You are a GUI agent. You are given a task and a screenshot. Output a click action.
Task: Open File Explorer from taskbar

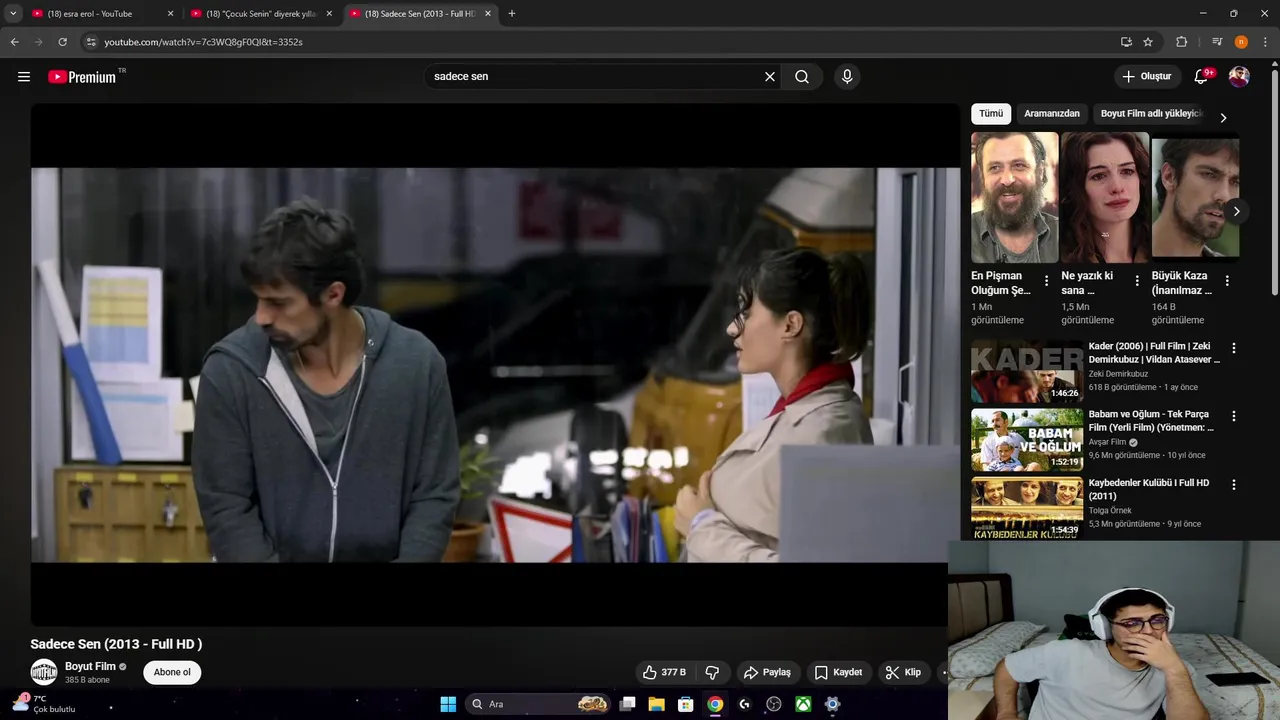pos(656,704)
